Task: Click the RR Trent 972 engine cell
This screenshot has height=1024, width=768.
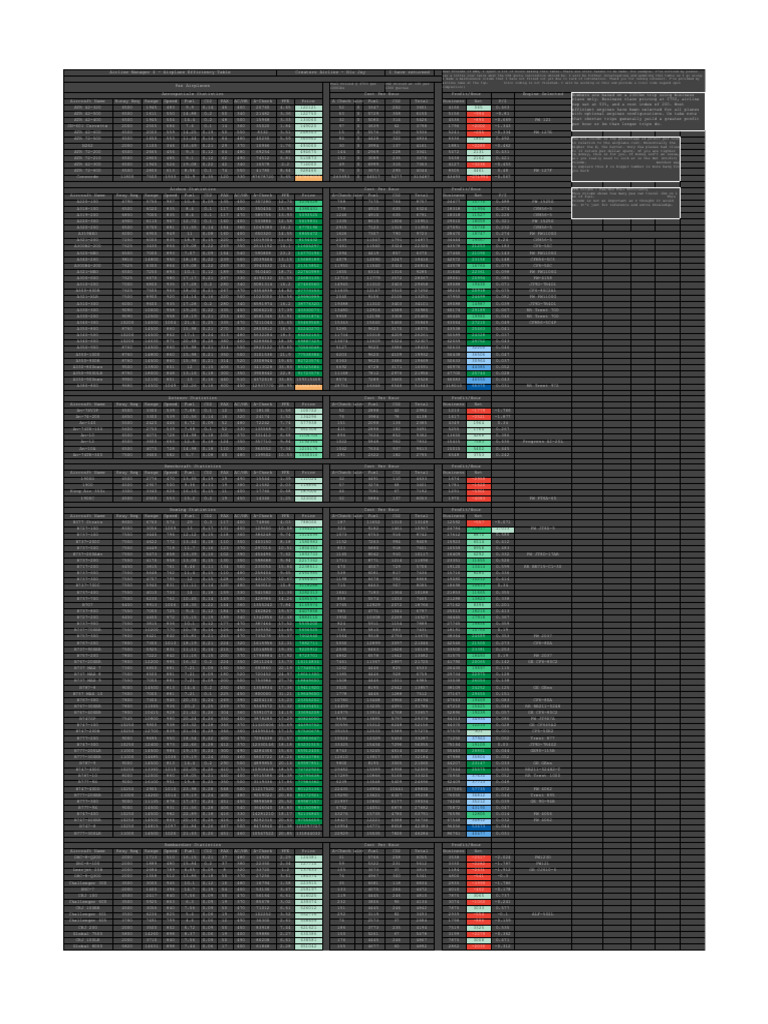Action: [543, 387]
